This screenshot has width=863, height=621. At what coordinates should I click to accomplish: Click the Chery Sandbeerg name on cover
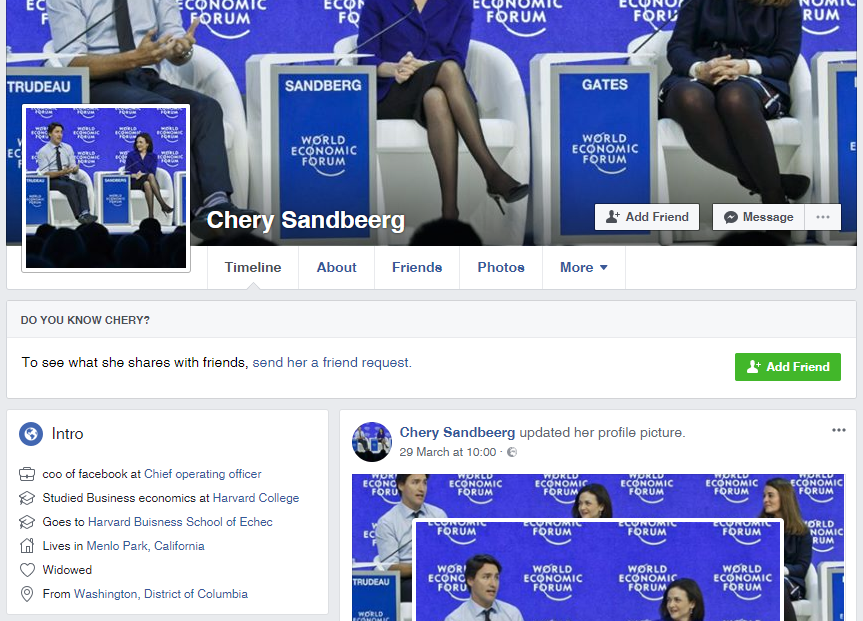305,220
